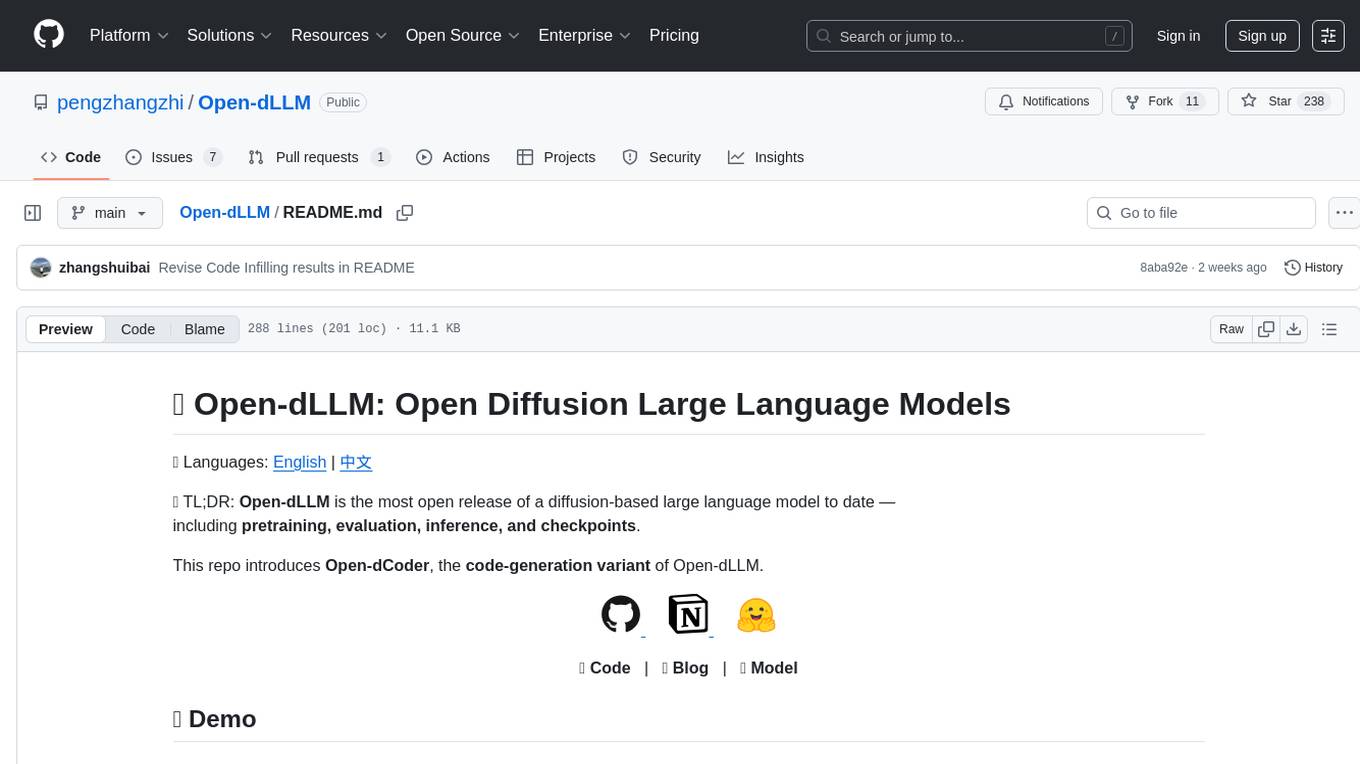Switch to the Blame view toggle
The height and width of the screenshot is (764, 1360).
tap(205, 329)
